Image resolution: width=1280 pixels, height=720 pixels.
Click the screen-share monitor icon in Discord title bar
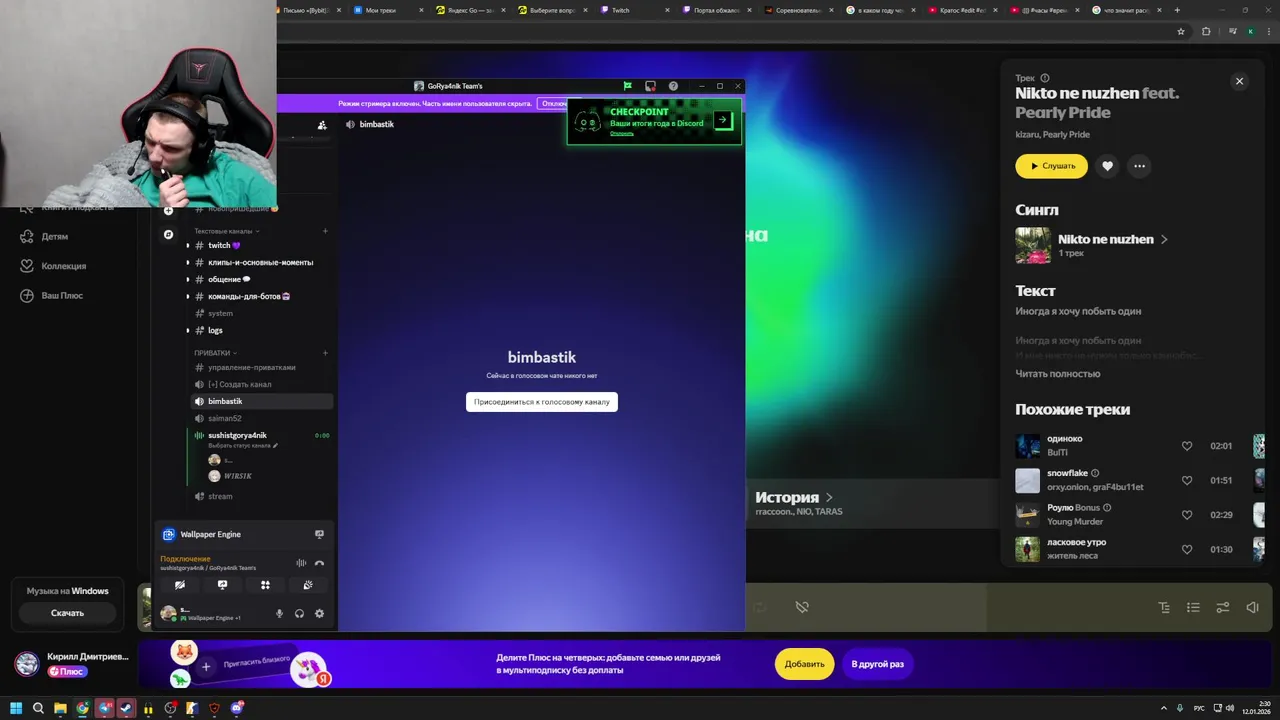pyautogui.click(x=650, y=86)
